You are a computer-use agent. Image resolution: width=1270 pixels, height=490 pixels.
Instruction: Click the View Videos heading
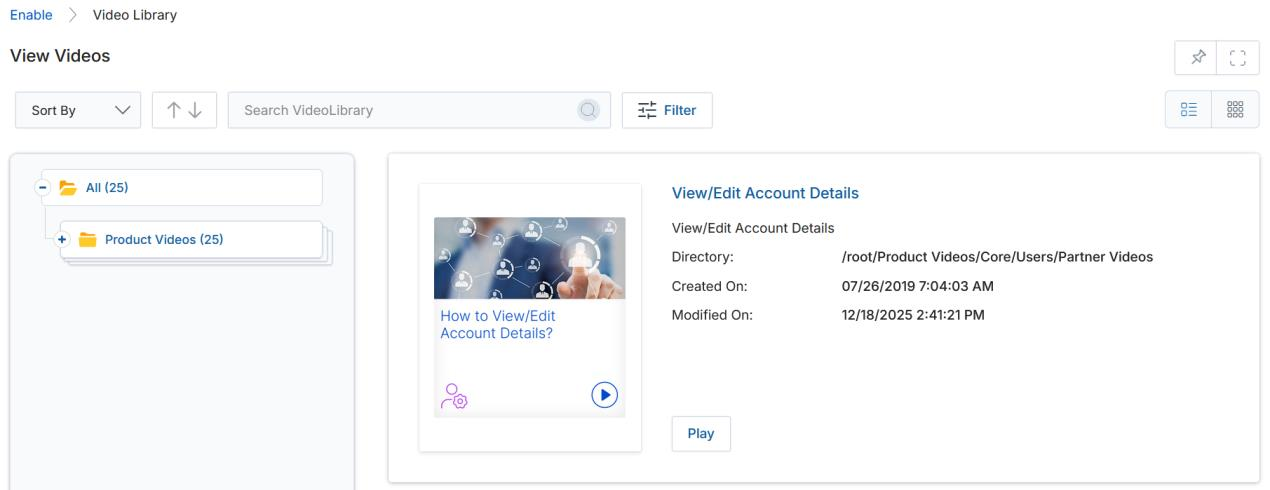[x=60, y=57]
